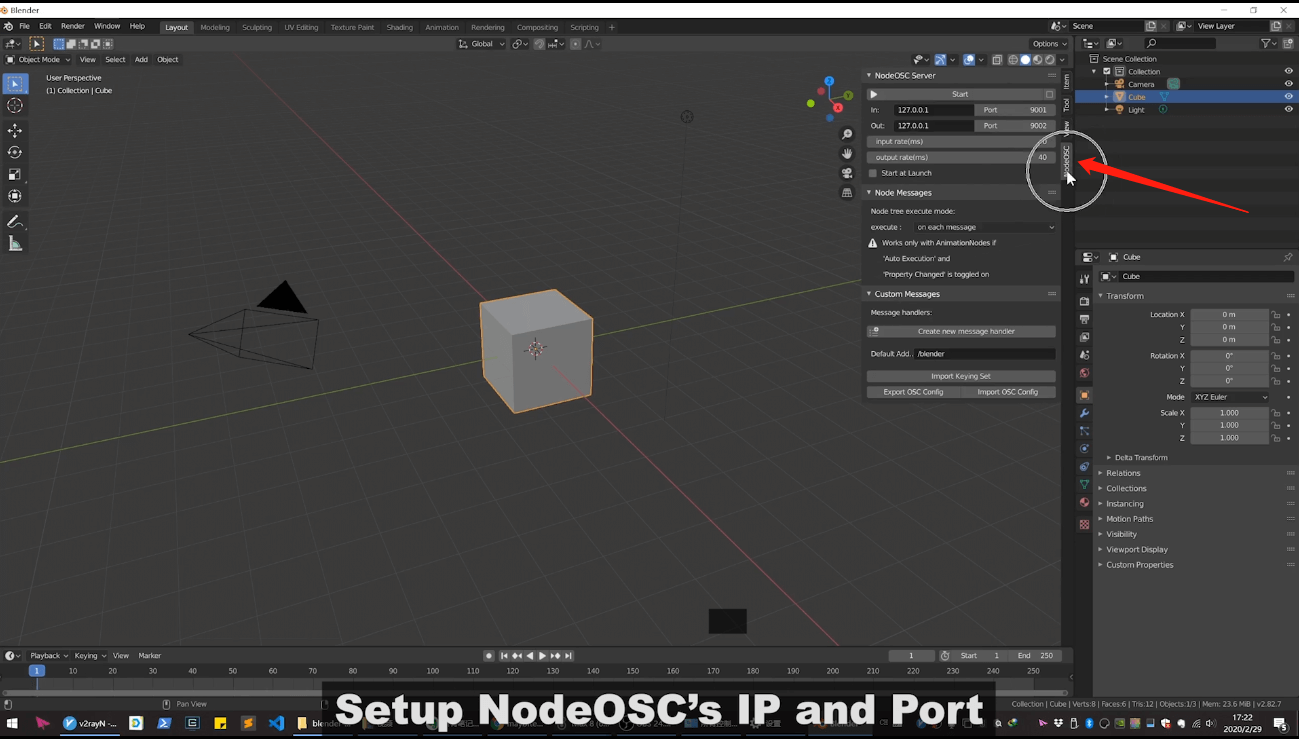Open the File menu
The height and width of the screenshot is (739, 1299).
pyautogui.click(x=24, y=27)
